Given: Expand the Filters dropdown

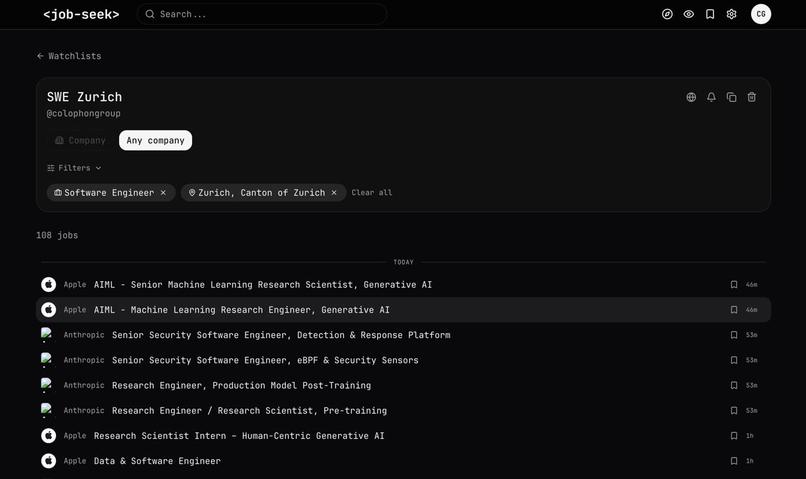Looking at the screenshot, I should pyautogui.click(x=74, y=168).
